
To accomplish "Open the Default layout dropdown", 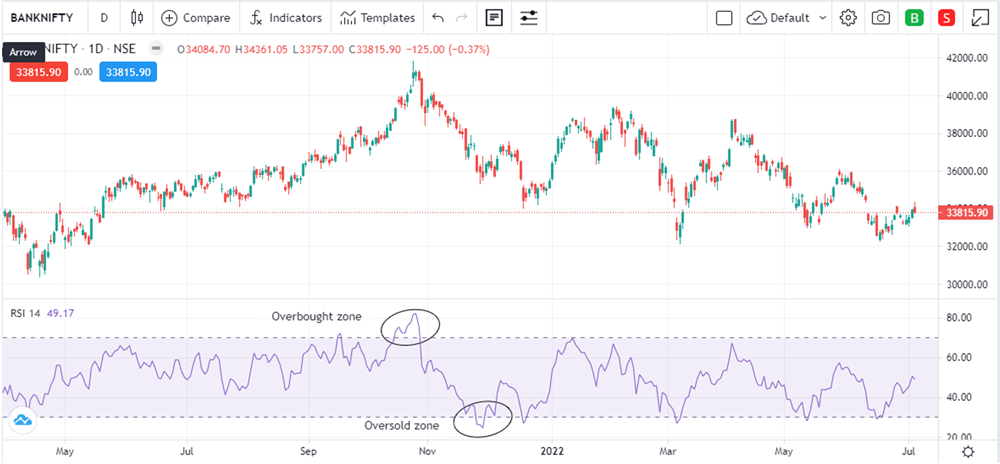I will click(788, 18).
